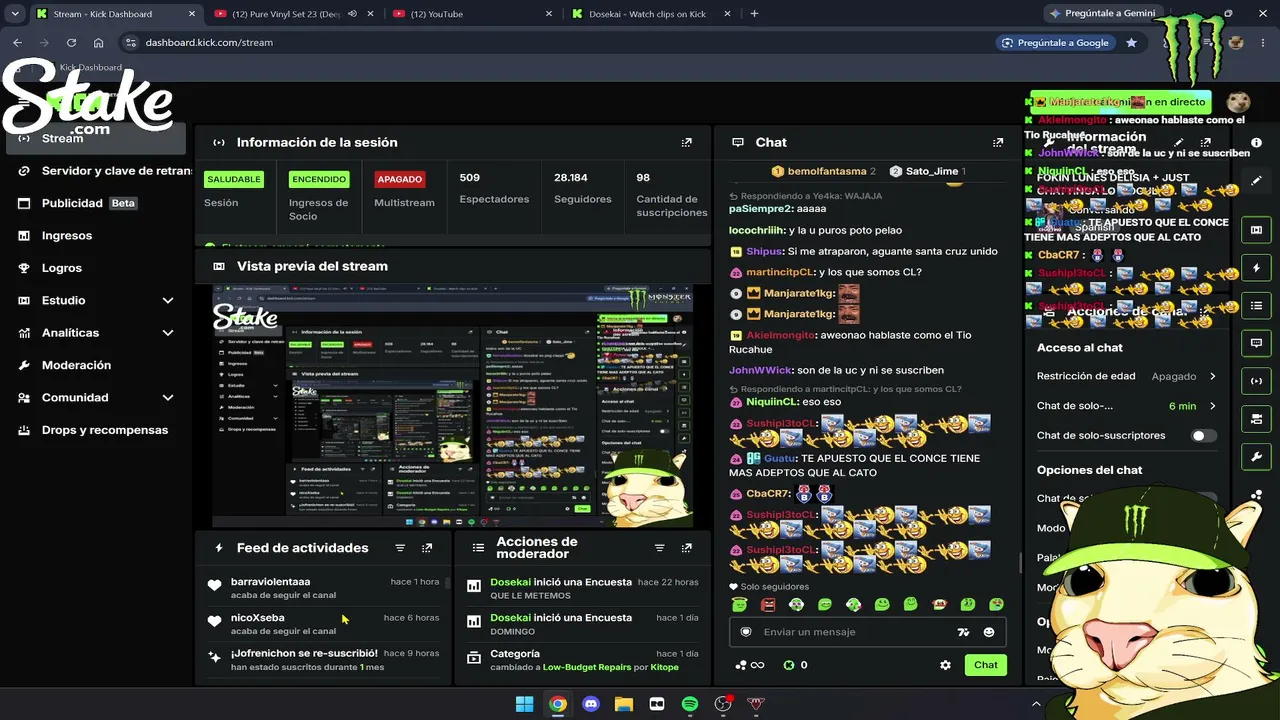Open the Chrome tab search dropdown

coord(15,14)
